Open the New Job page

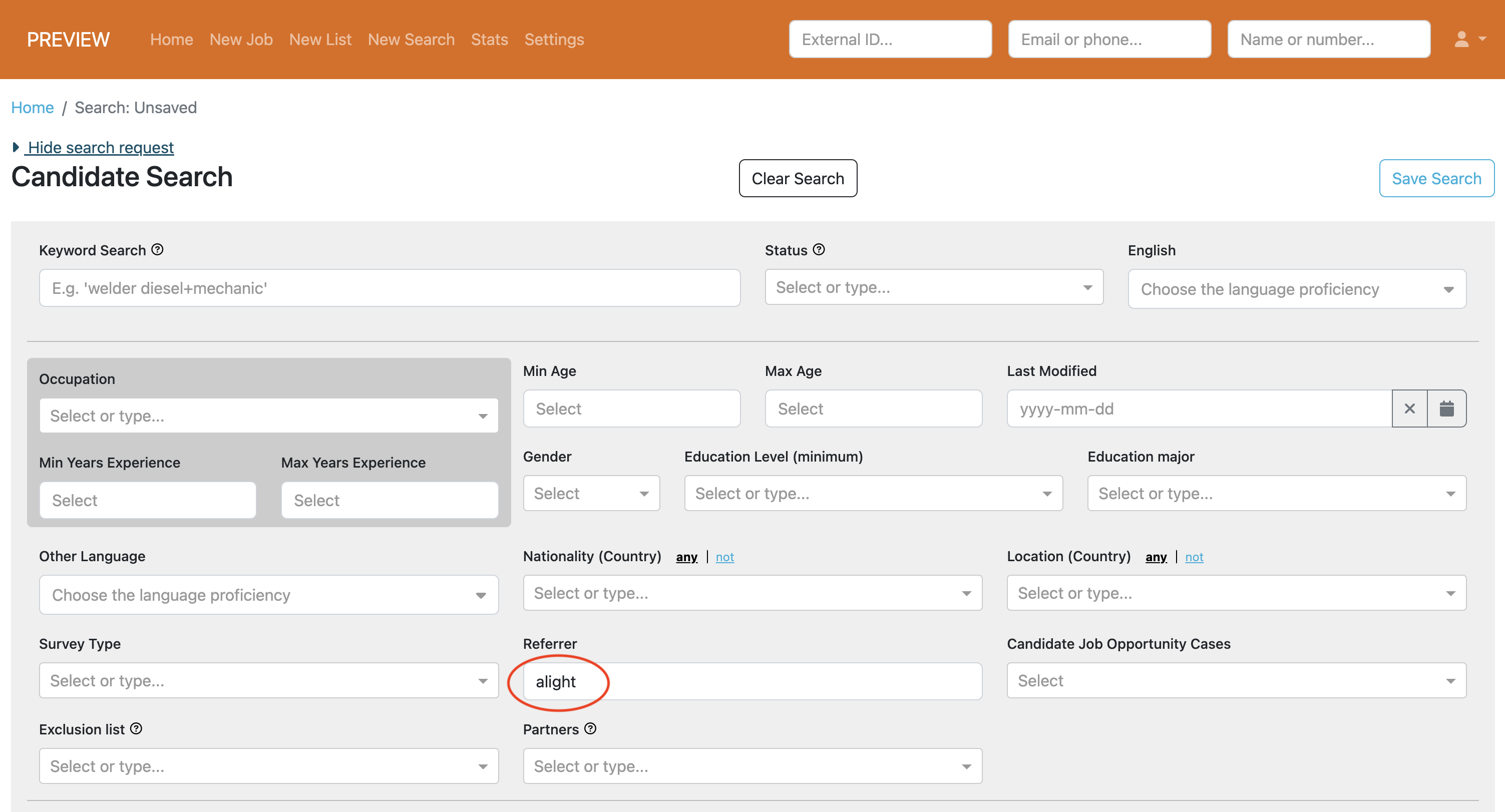click(241, 39)
